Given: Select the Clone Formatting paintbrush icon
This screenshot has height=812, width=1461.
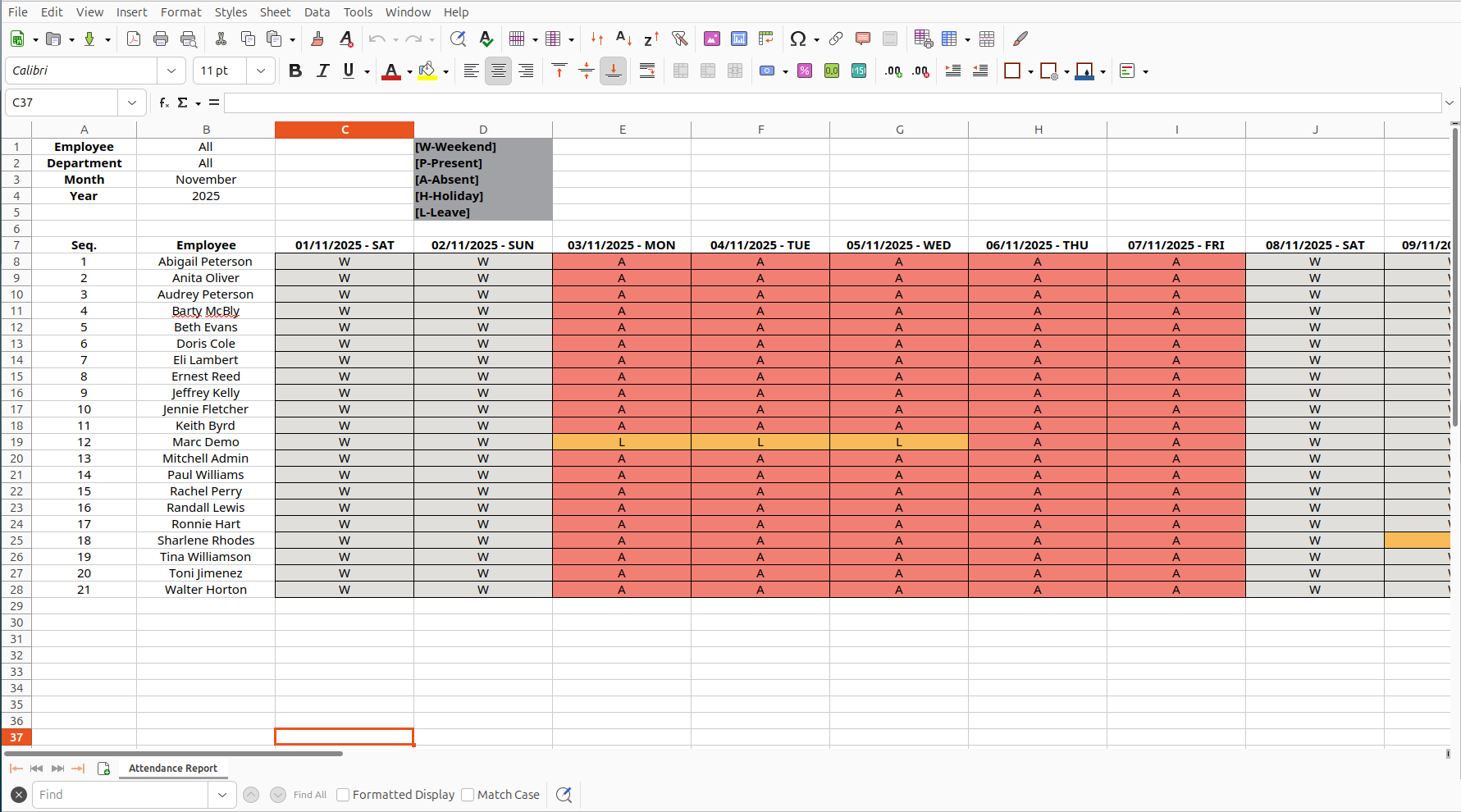Looking at the screenshot, I should pos(317,39).
